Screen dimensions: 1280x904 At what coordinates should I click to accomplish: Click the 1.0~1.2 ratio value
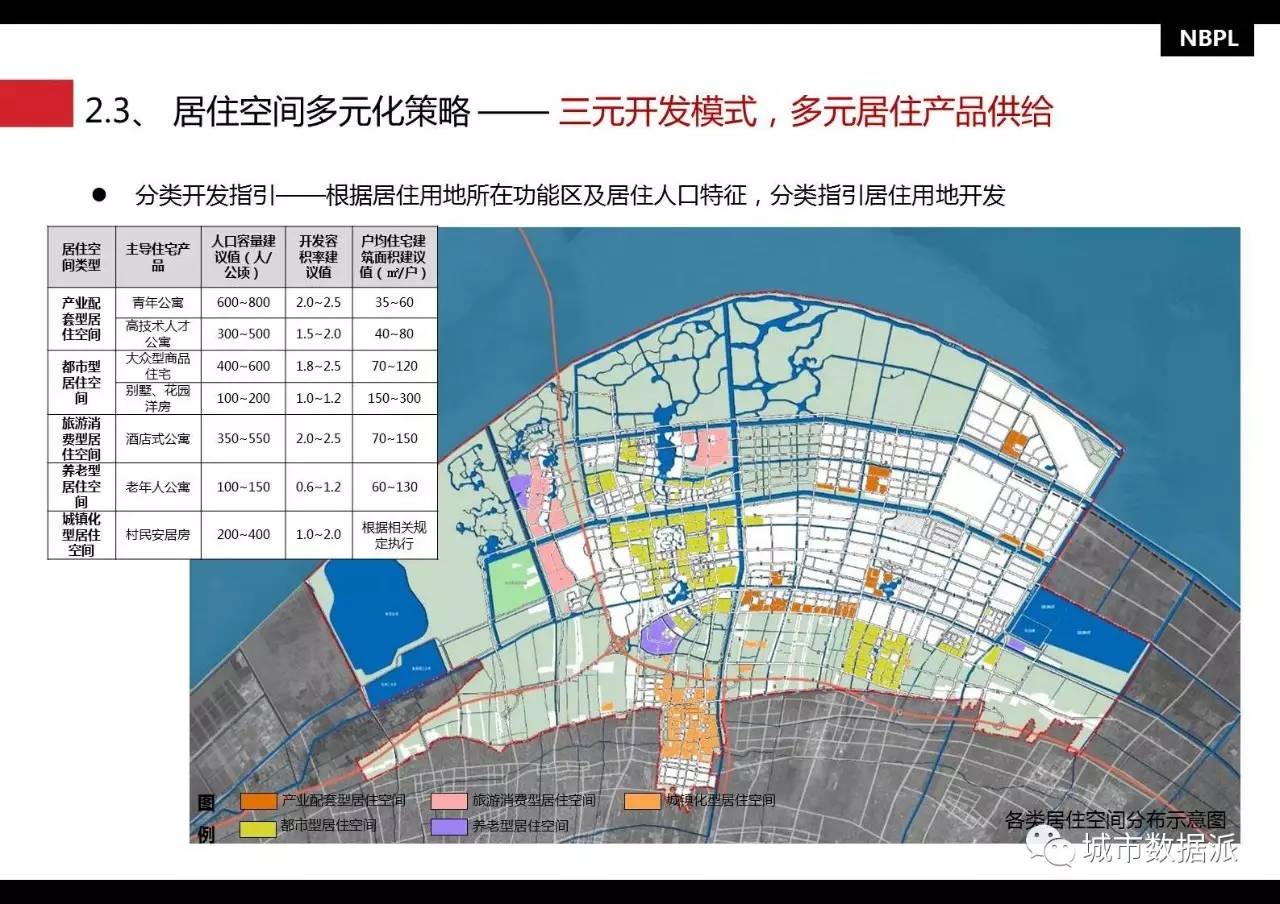point(318,398)
